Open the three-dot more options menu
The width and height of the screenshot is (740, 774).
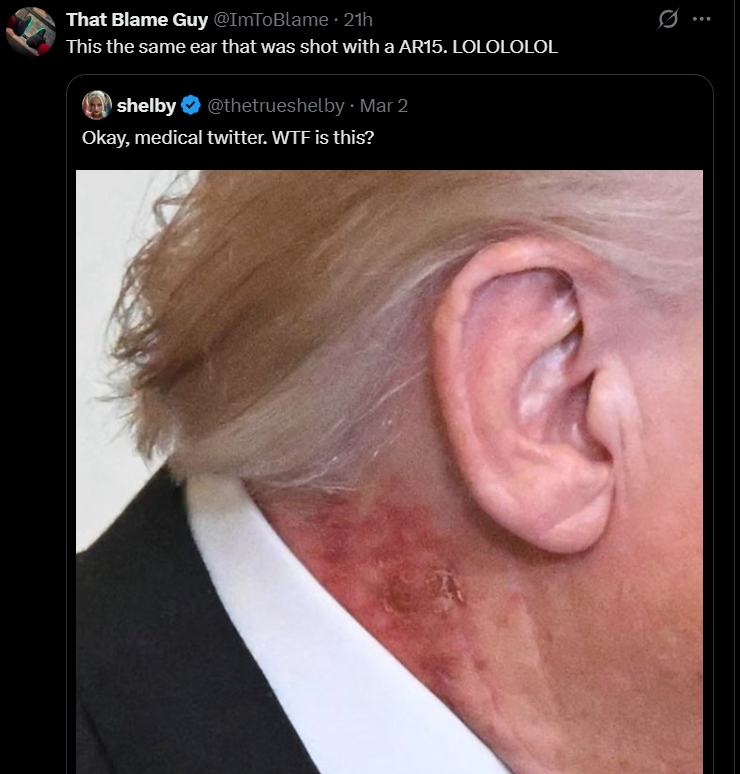click(x=701, y=19)
